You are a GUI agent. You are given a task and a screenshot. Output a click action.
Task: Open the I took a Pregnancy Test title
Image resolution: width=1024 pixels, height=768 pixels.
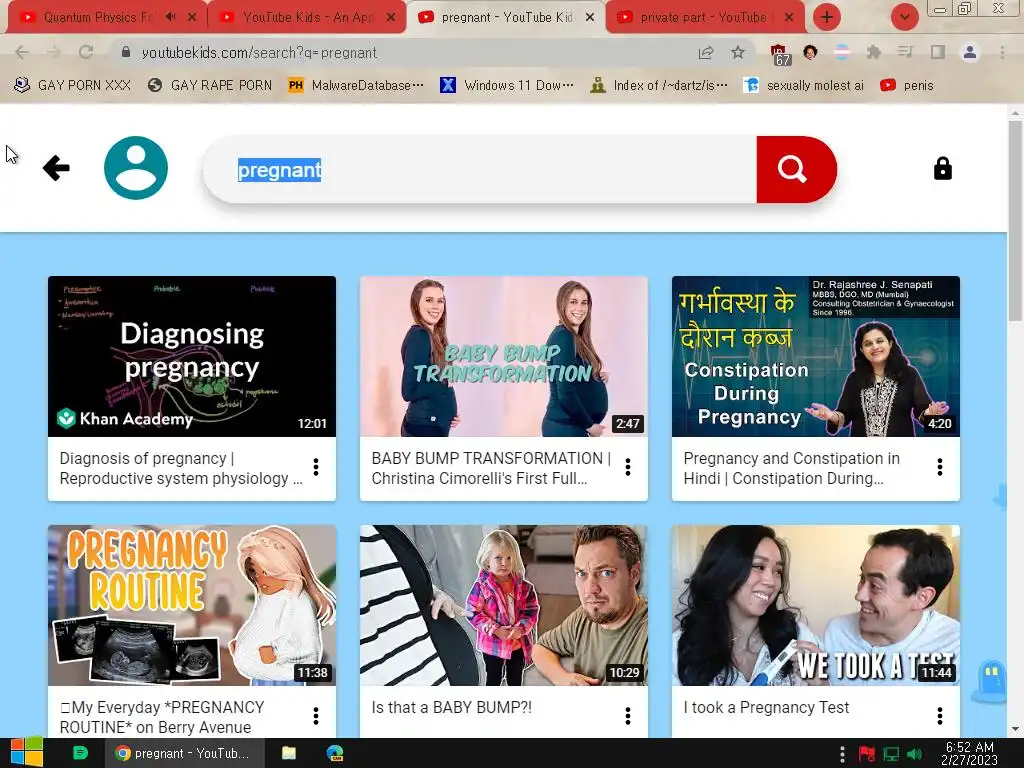[x=766, y=707]
